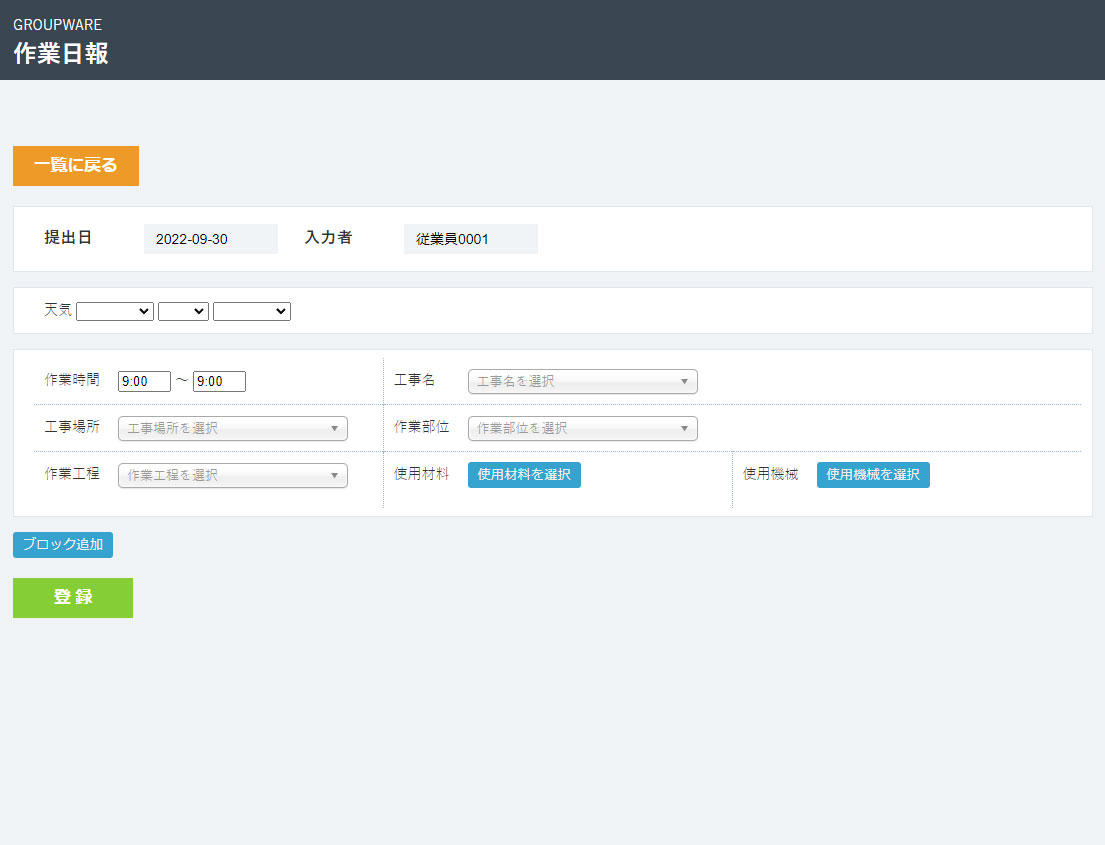Open the 工事名を選択 dropdown
Image resolution: width=1105 pixels, height=845 pixels.
pos(582,382)
